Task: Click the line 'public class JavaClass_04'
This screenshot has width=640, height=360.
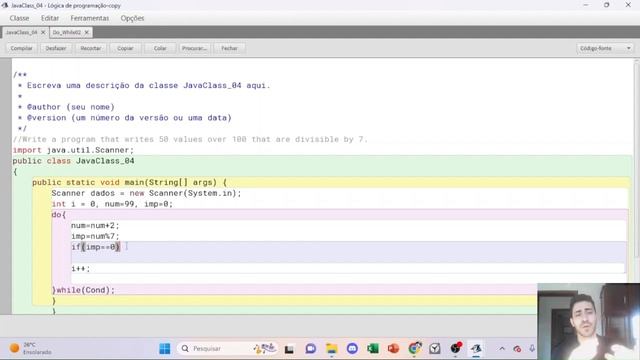Action: pos(73,161)
